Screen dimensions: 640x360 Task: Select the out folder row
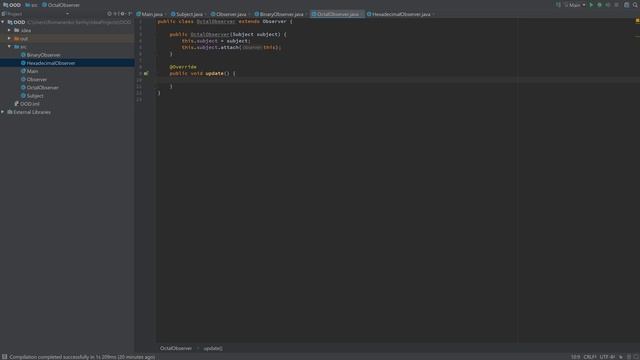[x=67, y=38]
